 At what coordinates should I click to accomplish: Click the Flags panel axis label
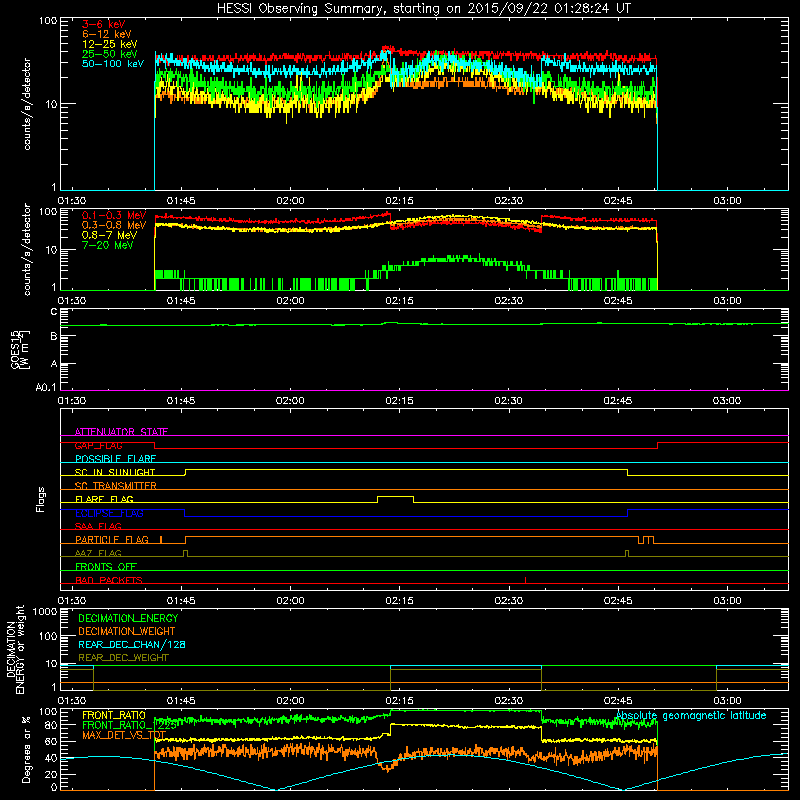click(41, 499)
